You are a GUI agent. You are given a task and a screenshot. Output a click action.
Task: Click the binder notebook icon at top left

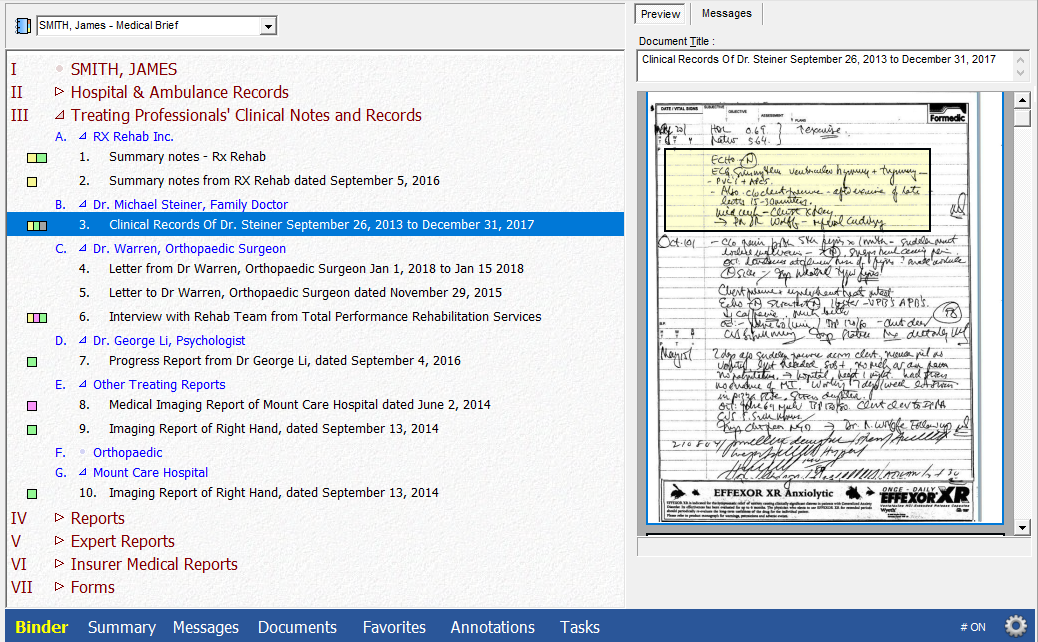point(24,26)
